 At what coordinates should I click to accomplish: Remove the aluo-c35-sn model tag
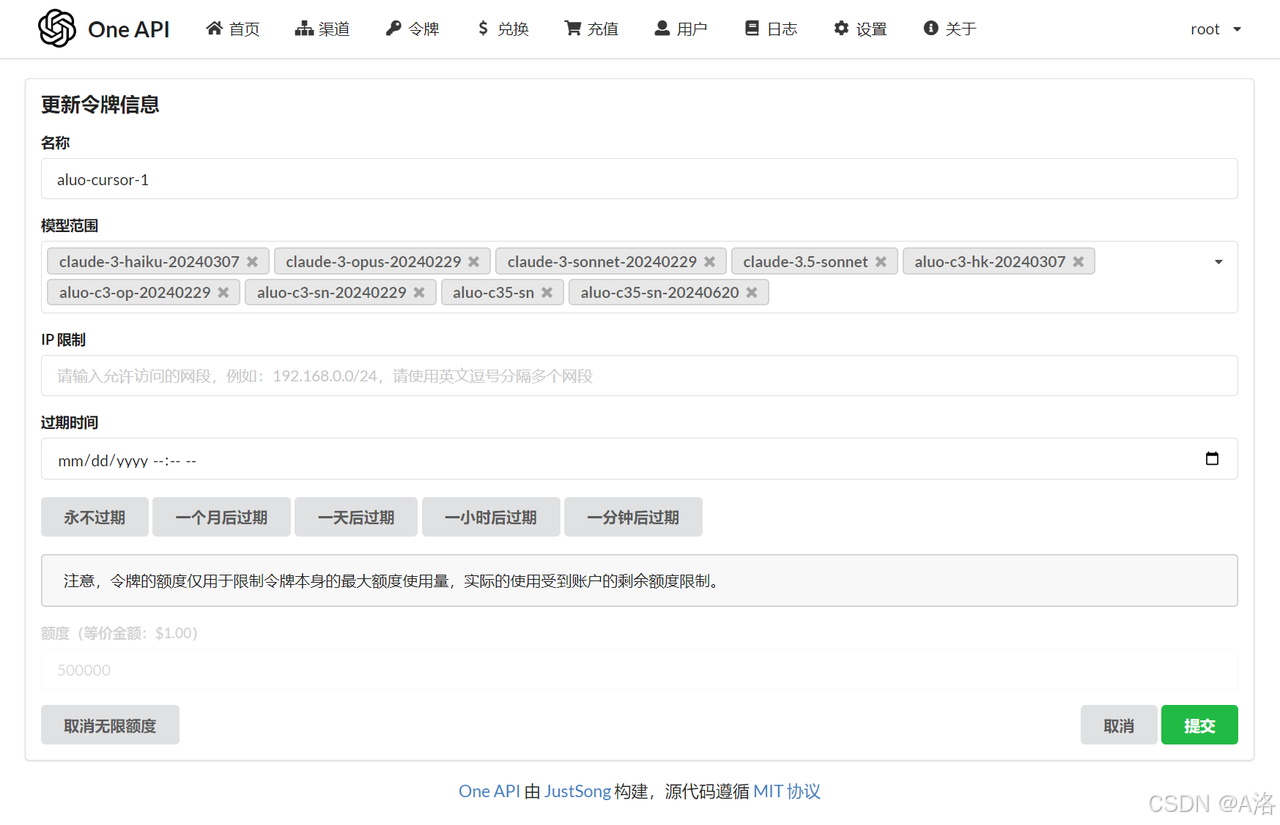547,293
